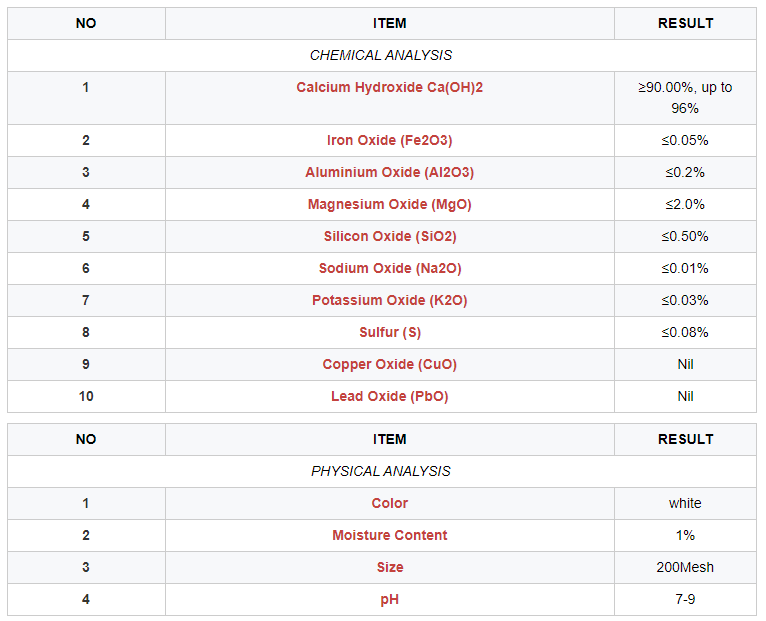
Task: Click the Color item in physical analysis
Action: pos(389,503)
